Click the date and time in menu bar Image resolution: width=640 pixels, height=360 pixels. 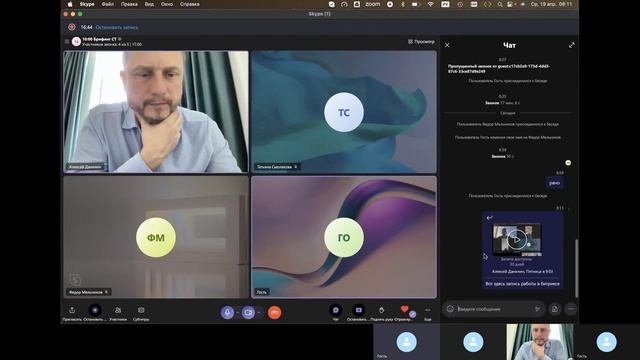(x=551, y=4)
